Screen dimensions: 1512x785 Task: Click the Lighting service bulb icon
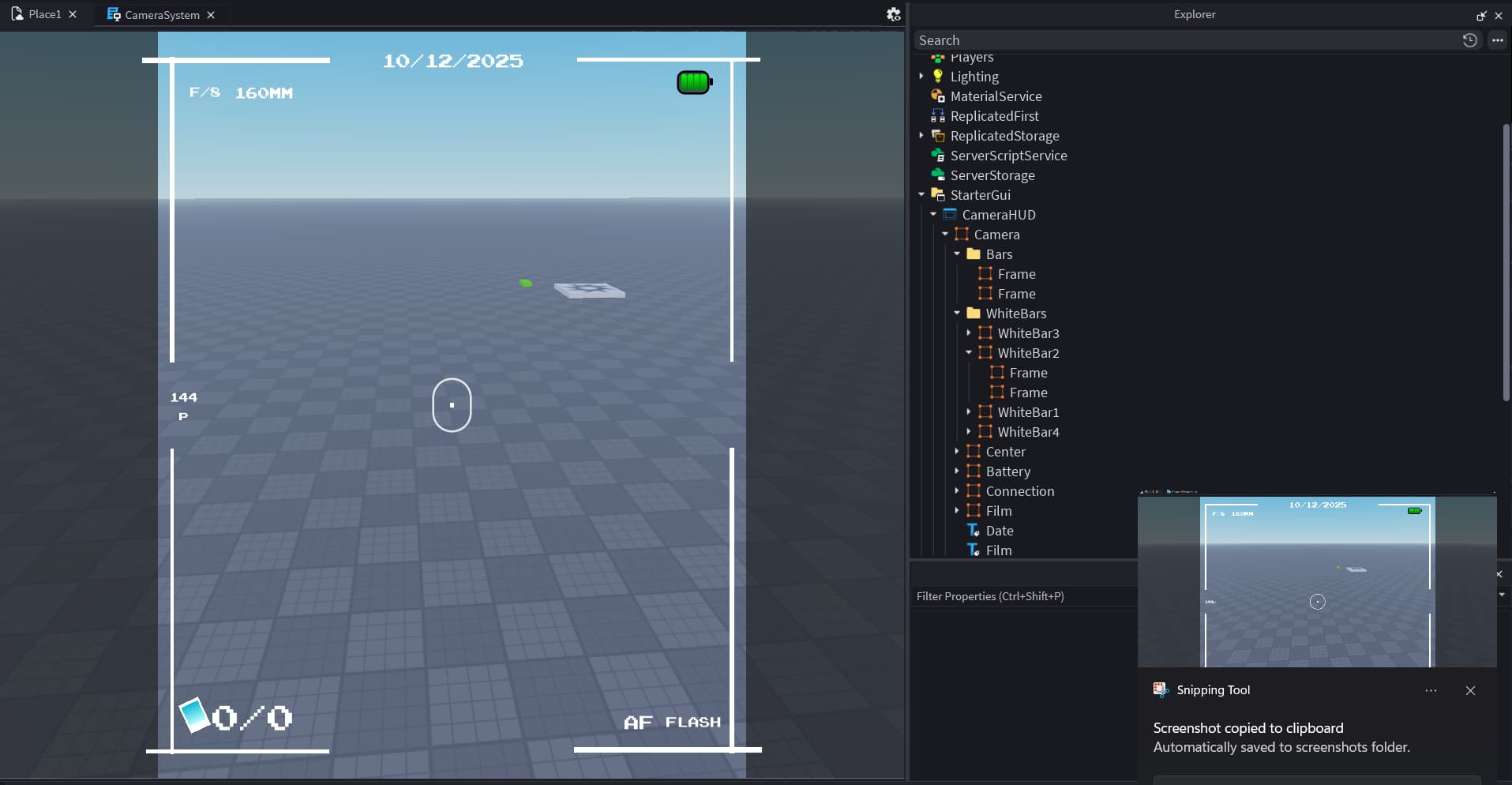click(938, 76)
